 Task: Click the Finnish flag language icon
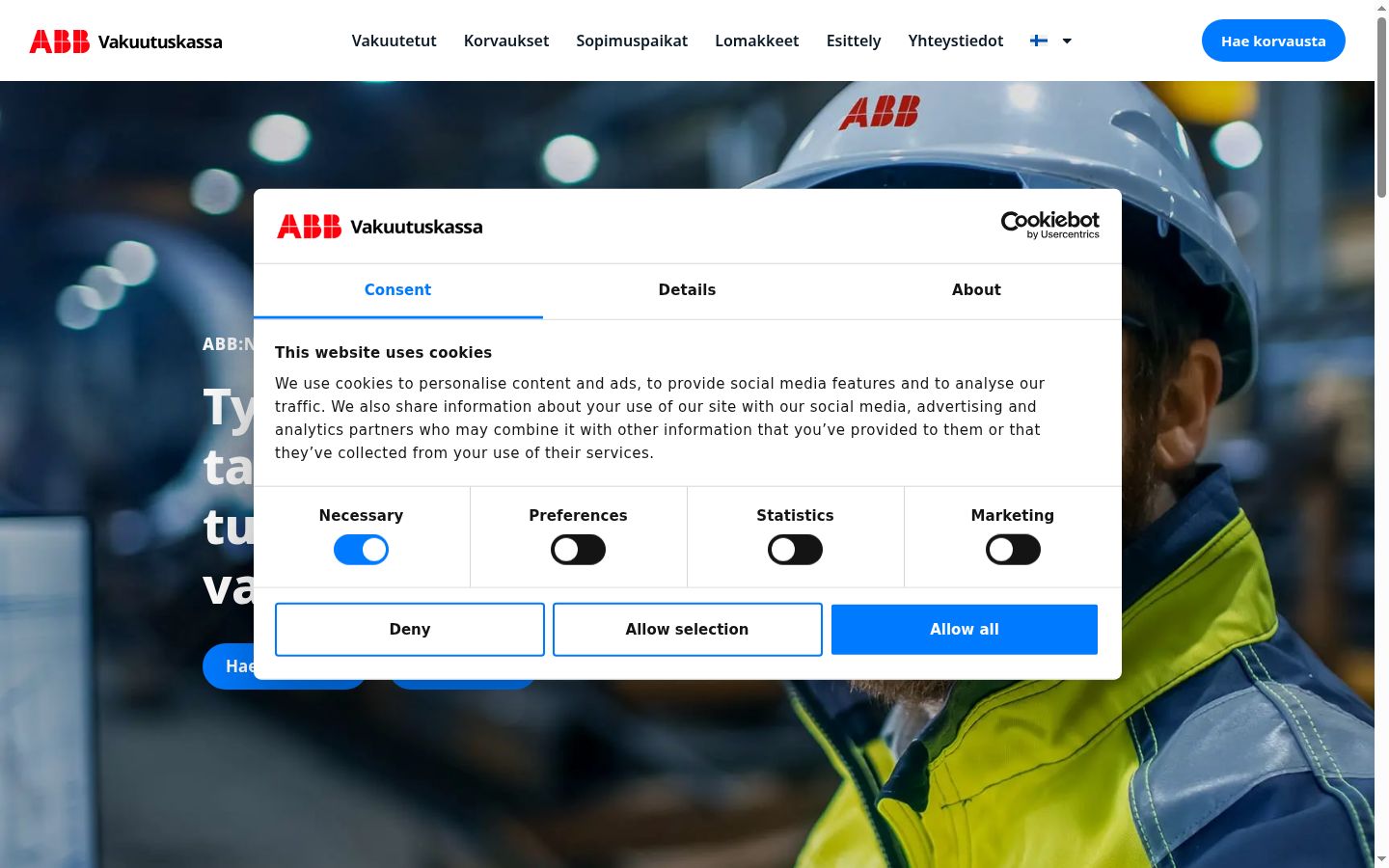(x=1039, y=41)
